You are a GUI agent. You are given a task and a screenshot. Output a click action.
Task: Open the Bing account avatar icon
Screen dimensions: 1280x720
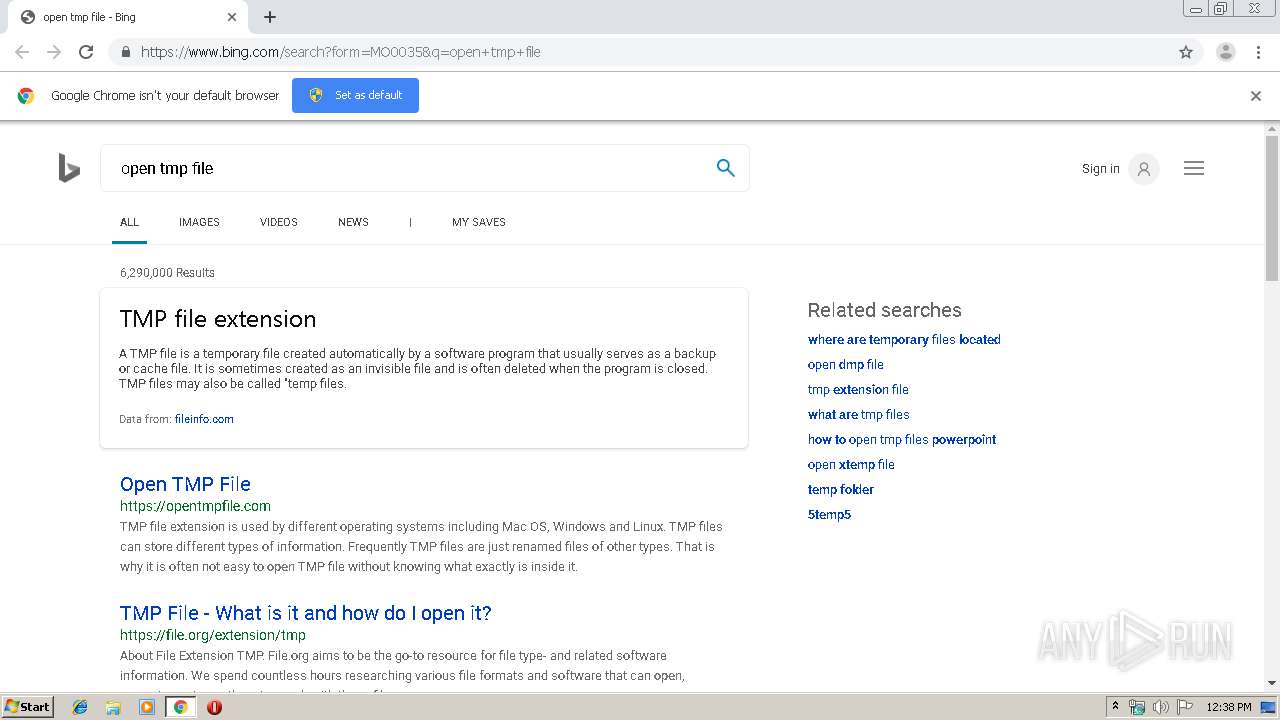point(1144,169)
